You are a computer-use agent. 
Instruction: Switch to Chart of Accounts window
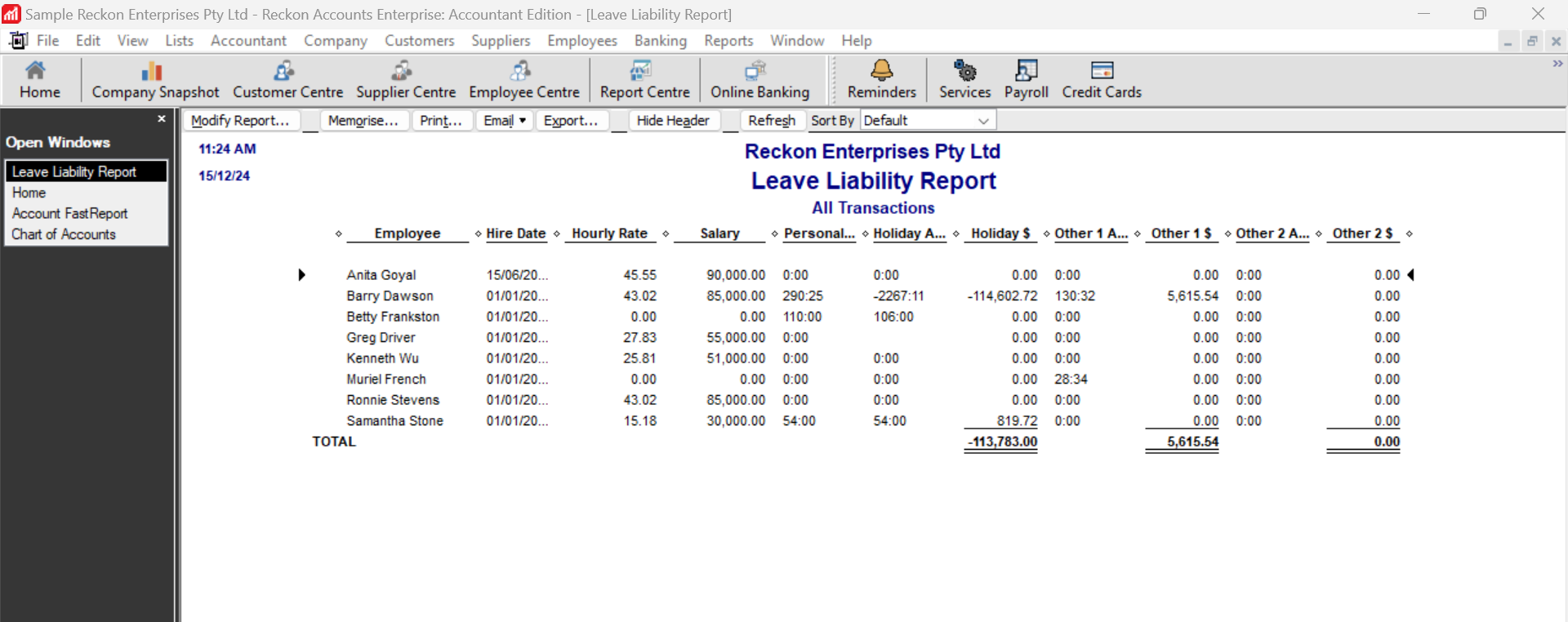(86, 234)
